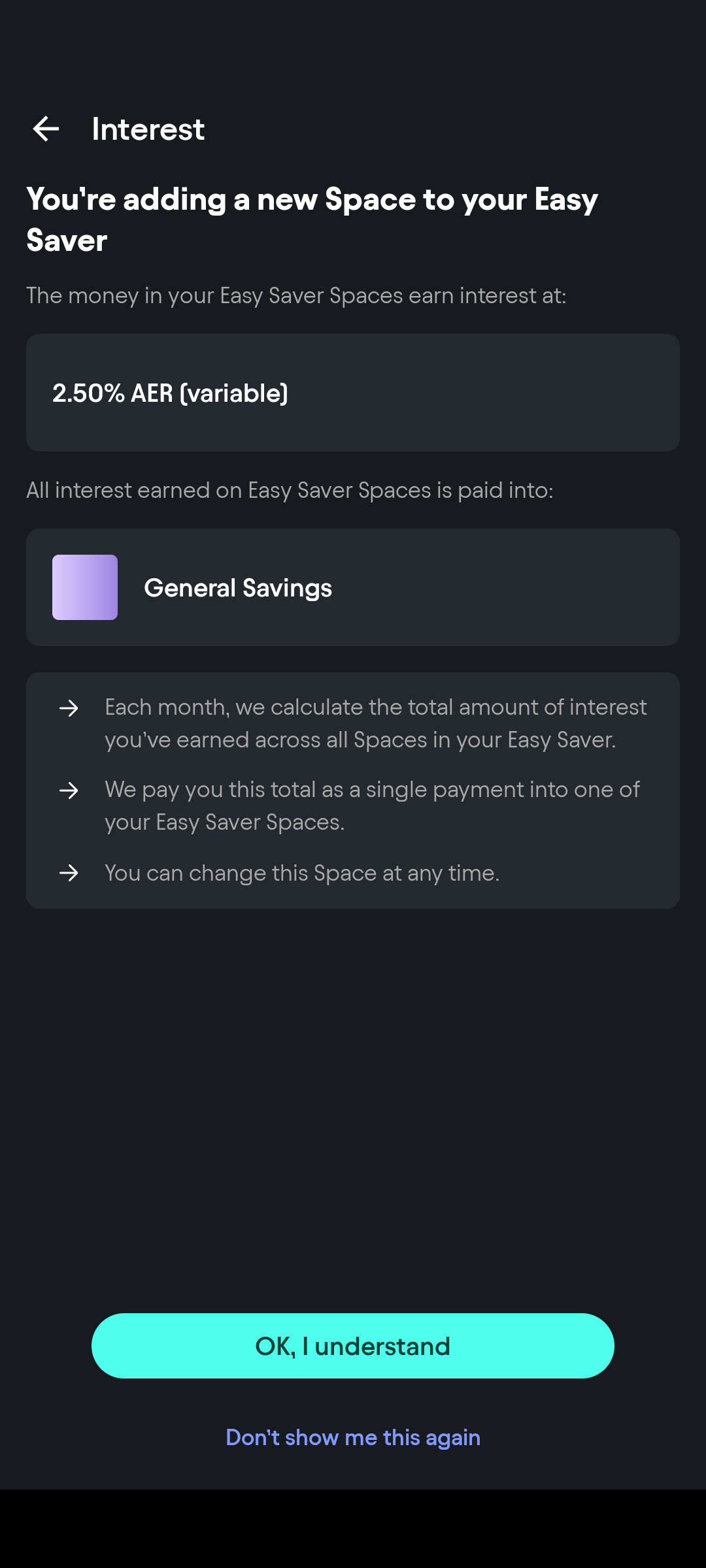Click the 'Each month, we calculate' paragraph
Image resolution: width=706 pixels, height=1568 pixels.
(376, 723)
